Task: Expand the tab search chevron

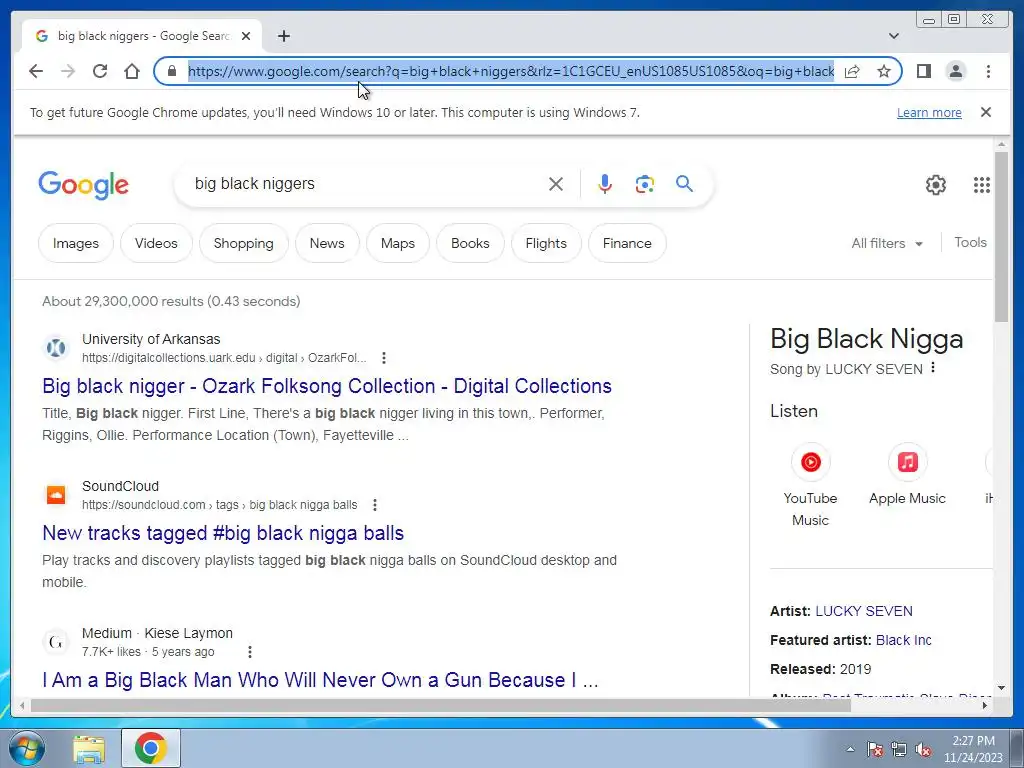Action: click(894, 36)
